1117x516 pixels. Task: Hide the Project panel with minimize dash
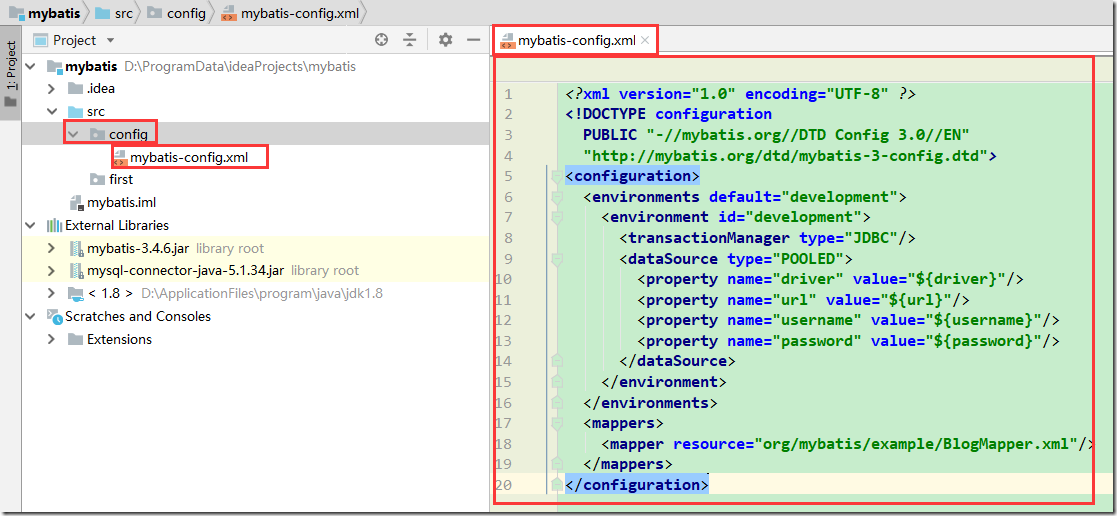click(x=473, y=40)
